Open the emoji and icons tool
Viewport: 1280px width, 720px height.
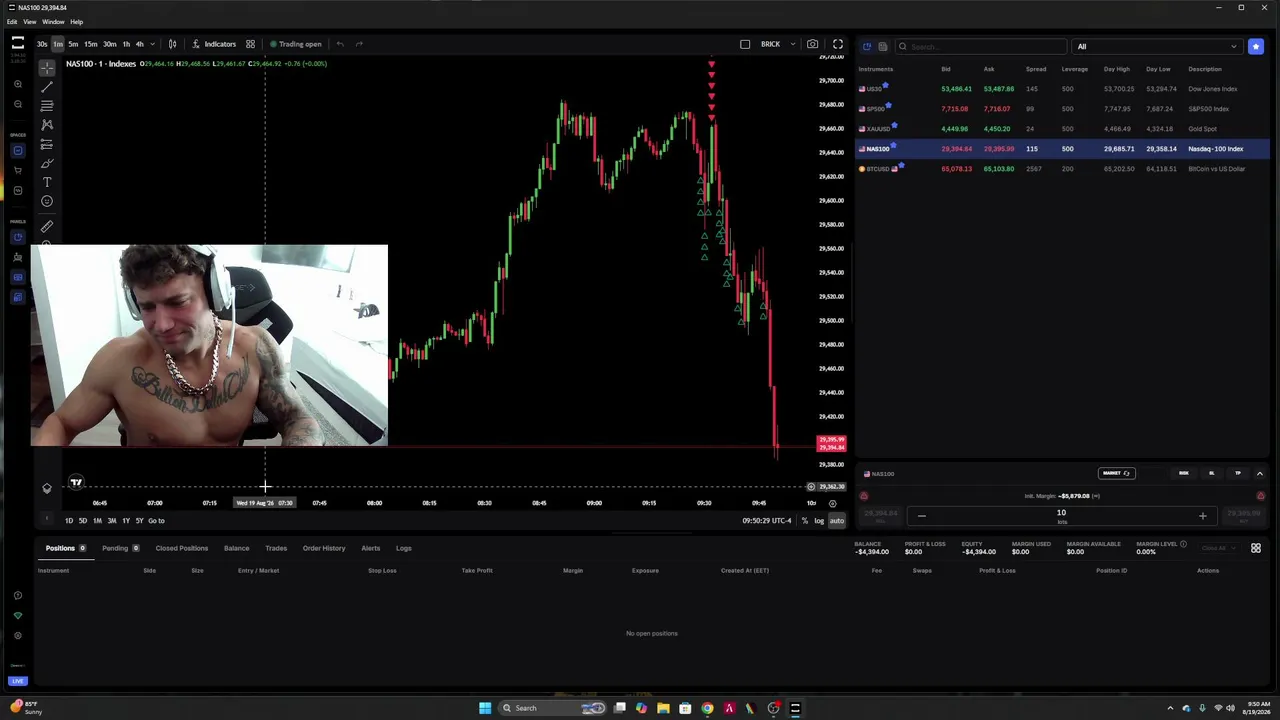coord(47,201)
